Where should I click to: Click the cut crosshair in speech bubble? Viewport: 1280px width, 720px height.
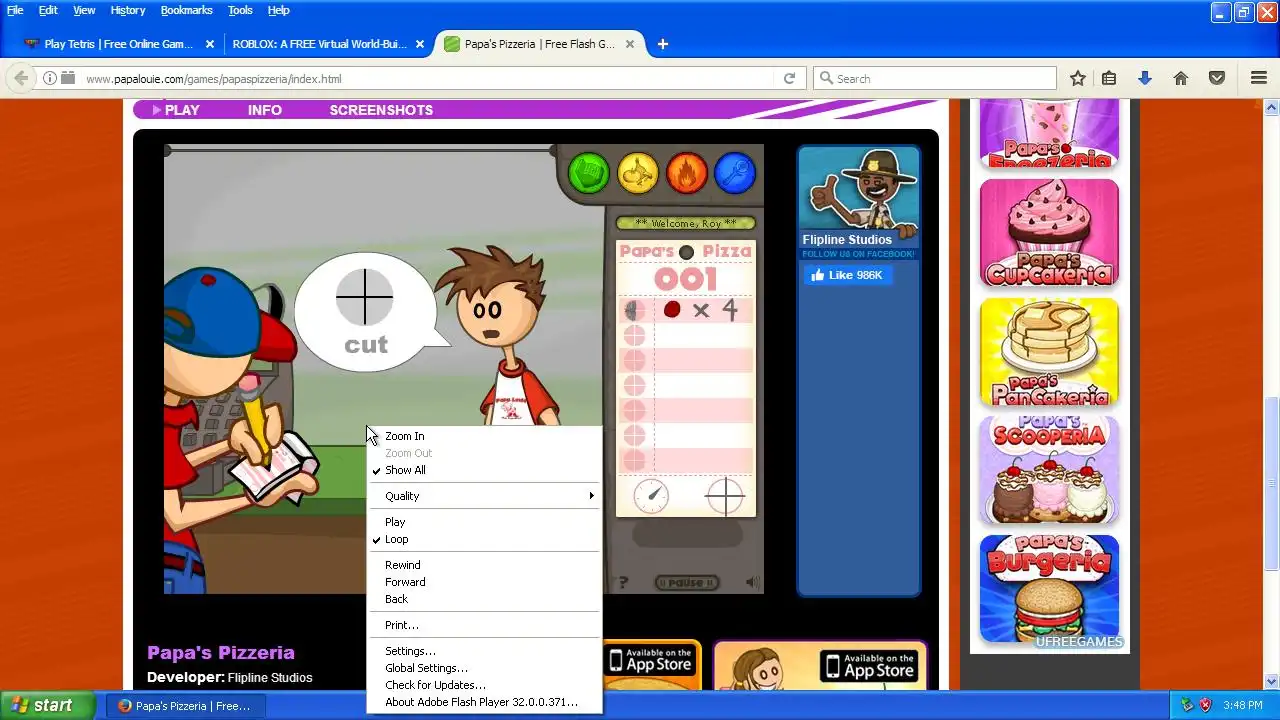(x=364, y=297)
